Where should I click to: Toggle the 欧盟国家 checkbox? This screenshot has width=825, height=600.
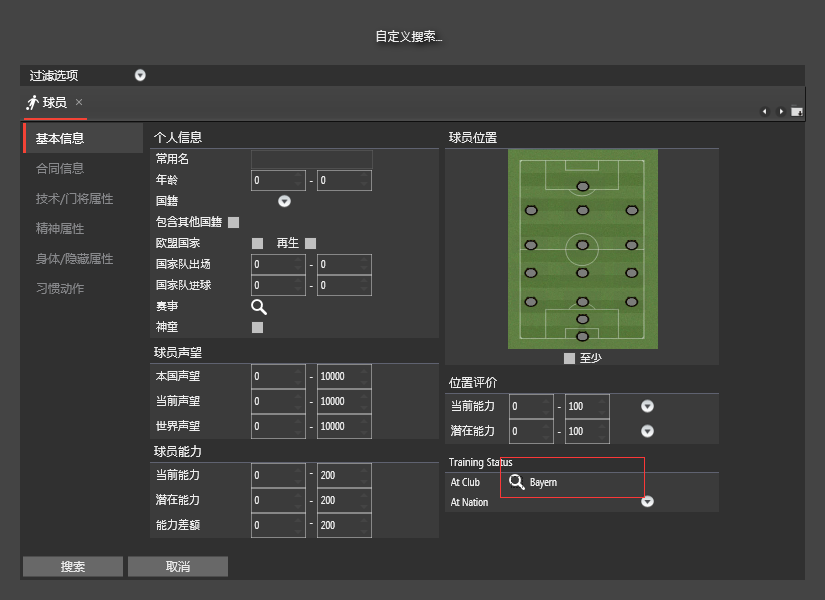[257, 243]
